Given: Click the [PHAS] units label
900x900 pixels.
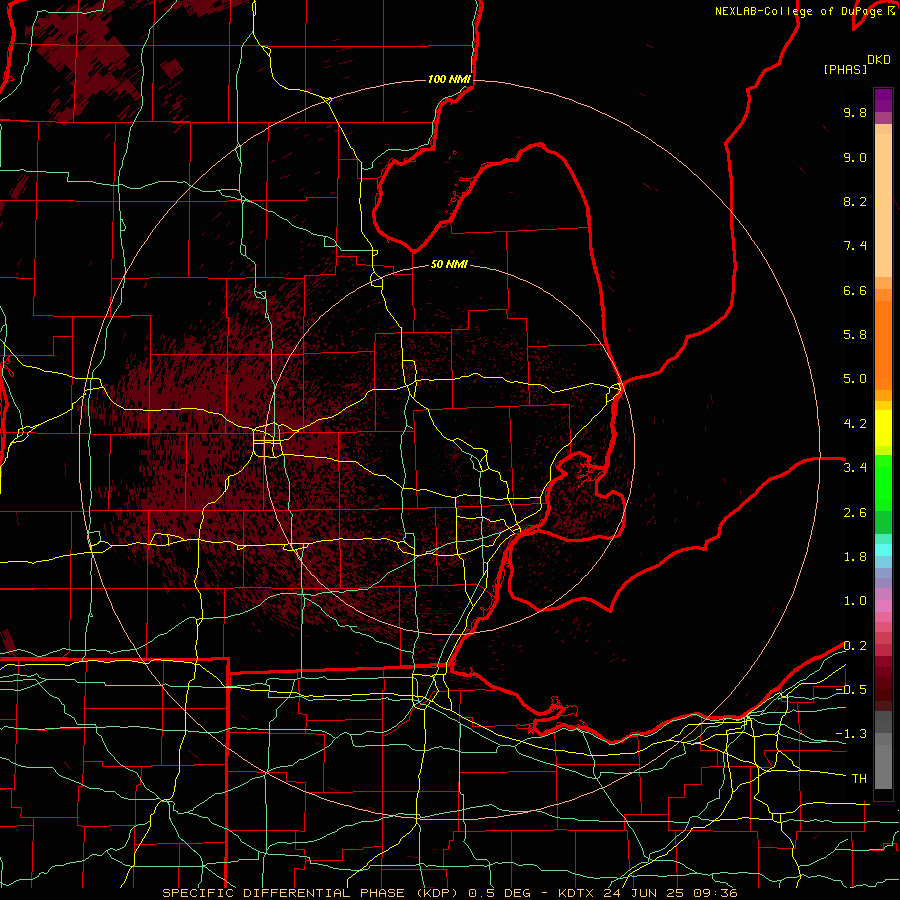Looking at the screenshot, I should [x=845, y=69].
